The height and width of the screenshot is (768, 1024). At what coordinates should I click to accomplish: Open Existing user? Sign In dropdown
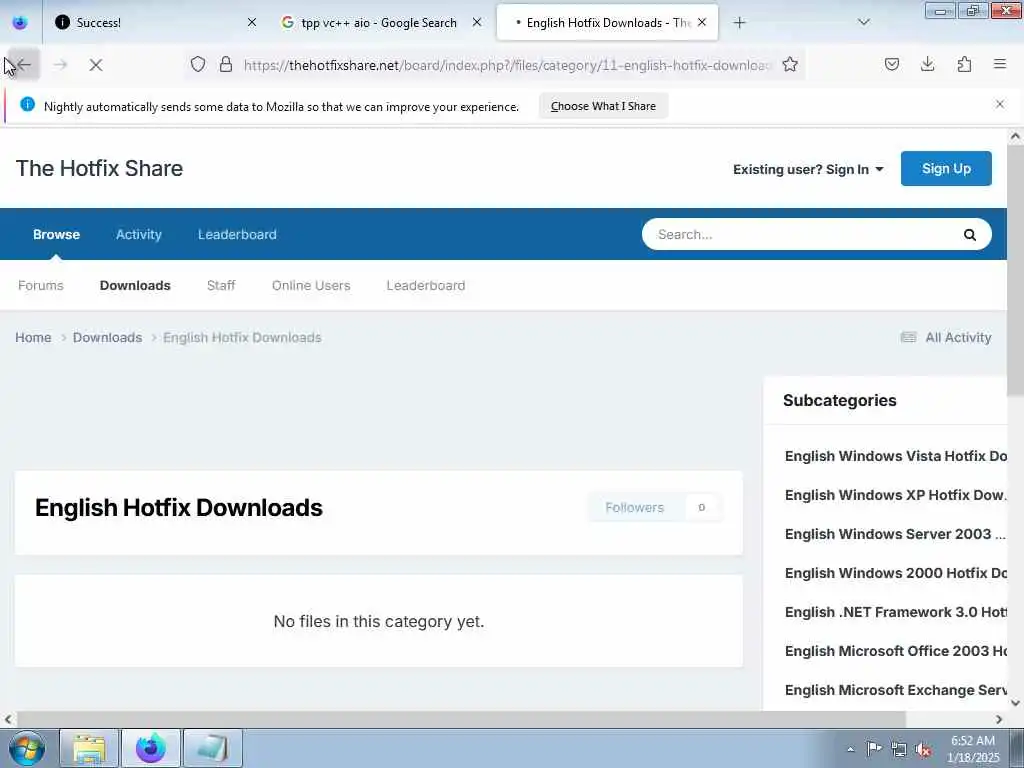(x=808, y=169)
